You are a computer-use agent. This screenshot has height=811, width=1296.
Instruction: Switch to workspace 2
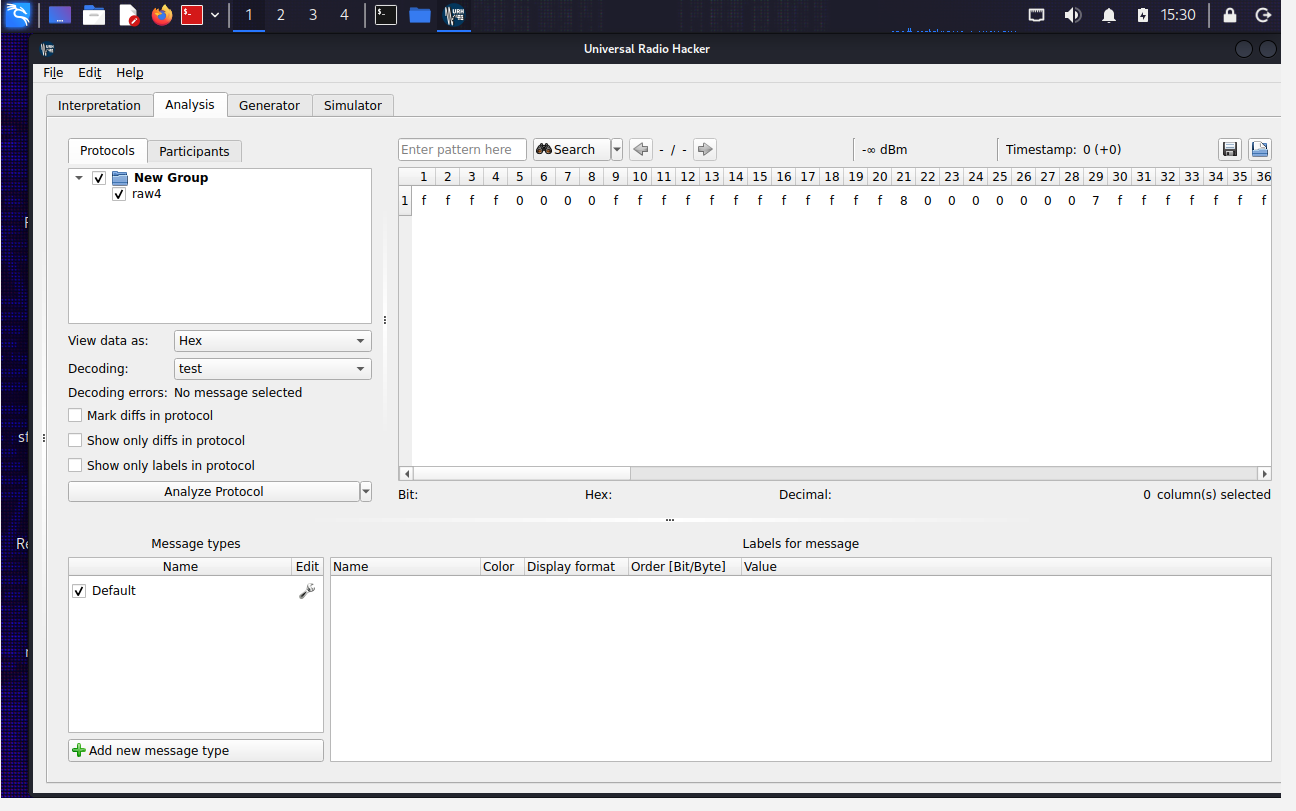point(281,15)
